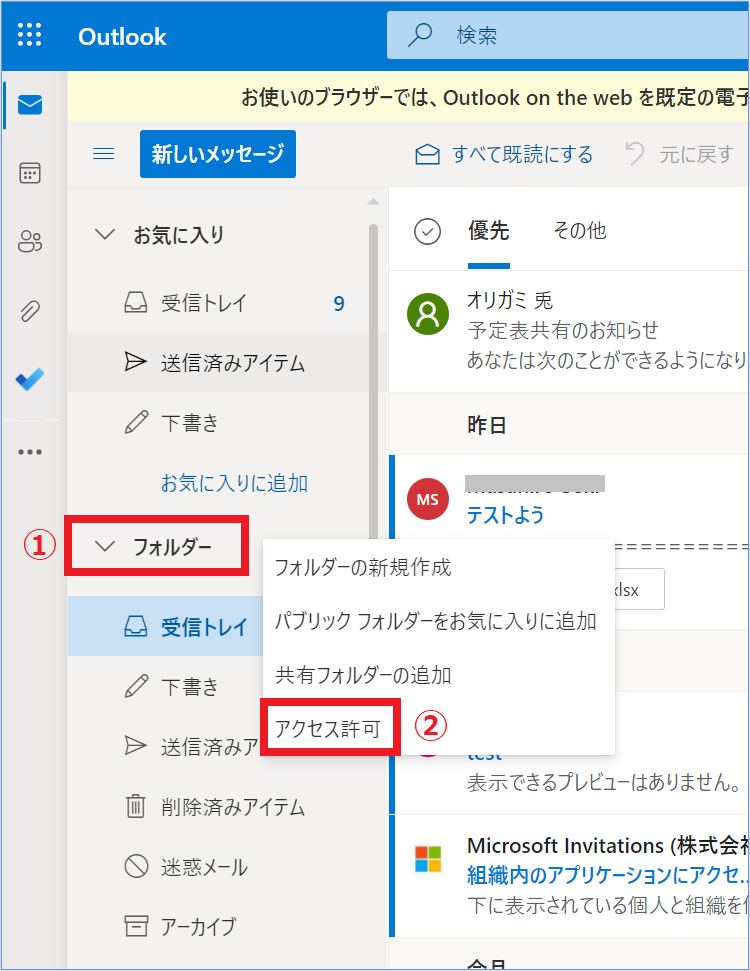Open the Mail module in sidebar
Screen dimensions: 750x971
point(30,105)
